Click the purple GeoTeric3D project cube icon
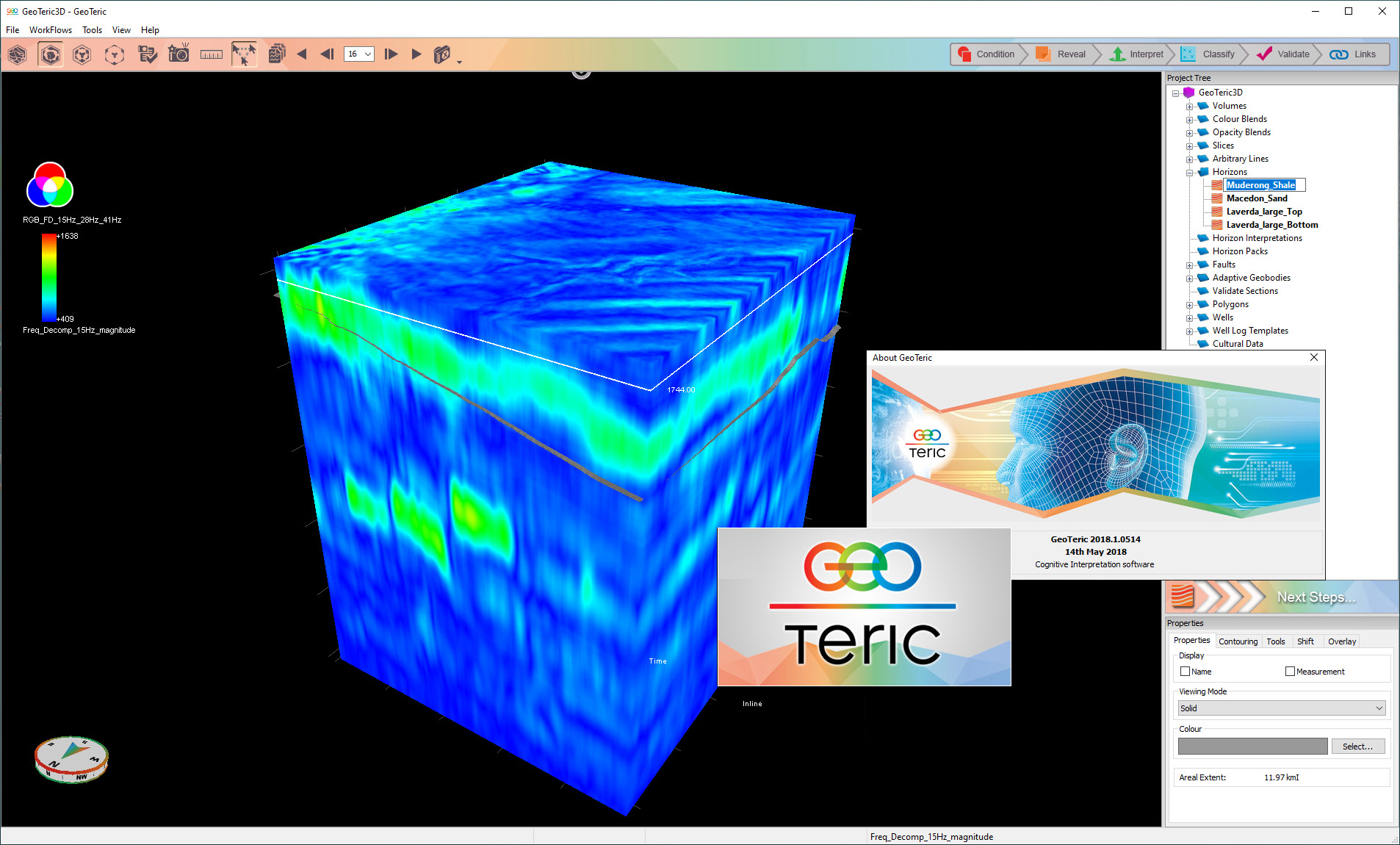 pos(1188,93)
